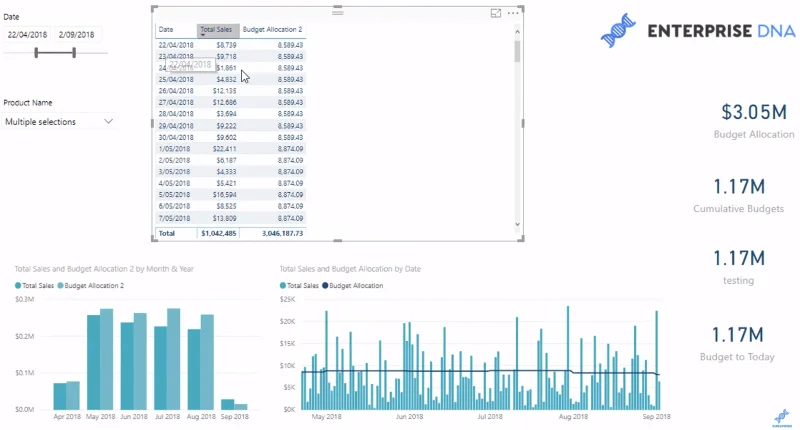
Task: Click the end date field 2/09/2018
Action: click(x=77, y=35)
